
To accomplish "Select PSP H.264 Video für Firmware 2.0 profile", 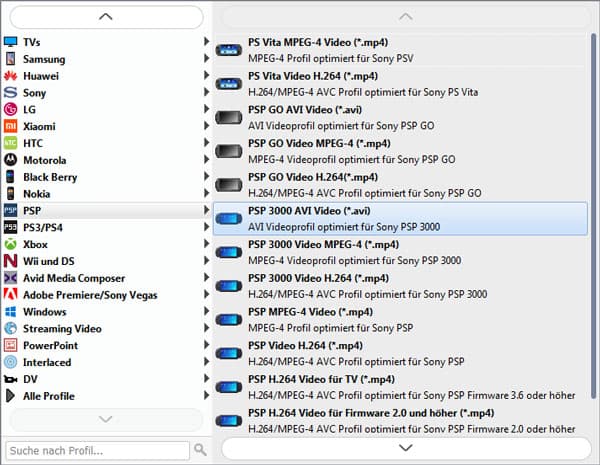I will (x=401, y=420).
